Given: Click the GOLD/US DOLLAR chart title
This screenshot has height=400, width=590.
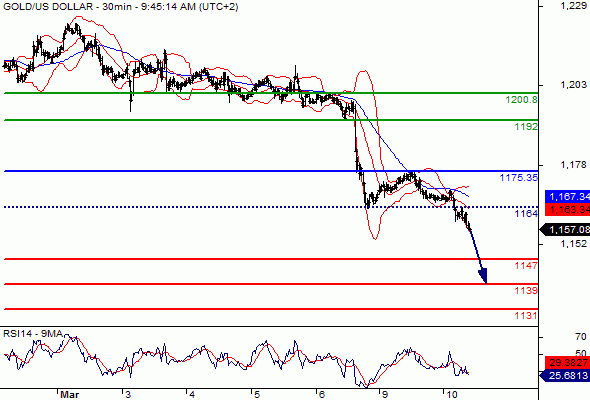Looking at the screenshot, I should (x=120, y=7).
